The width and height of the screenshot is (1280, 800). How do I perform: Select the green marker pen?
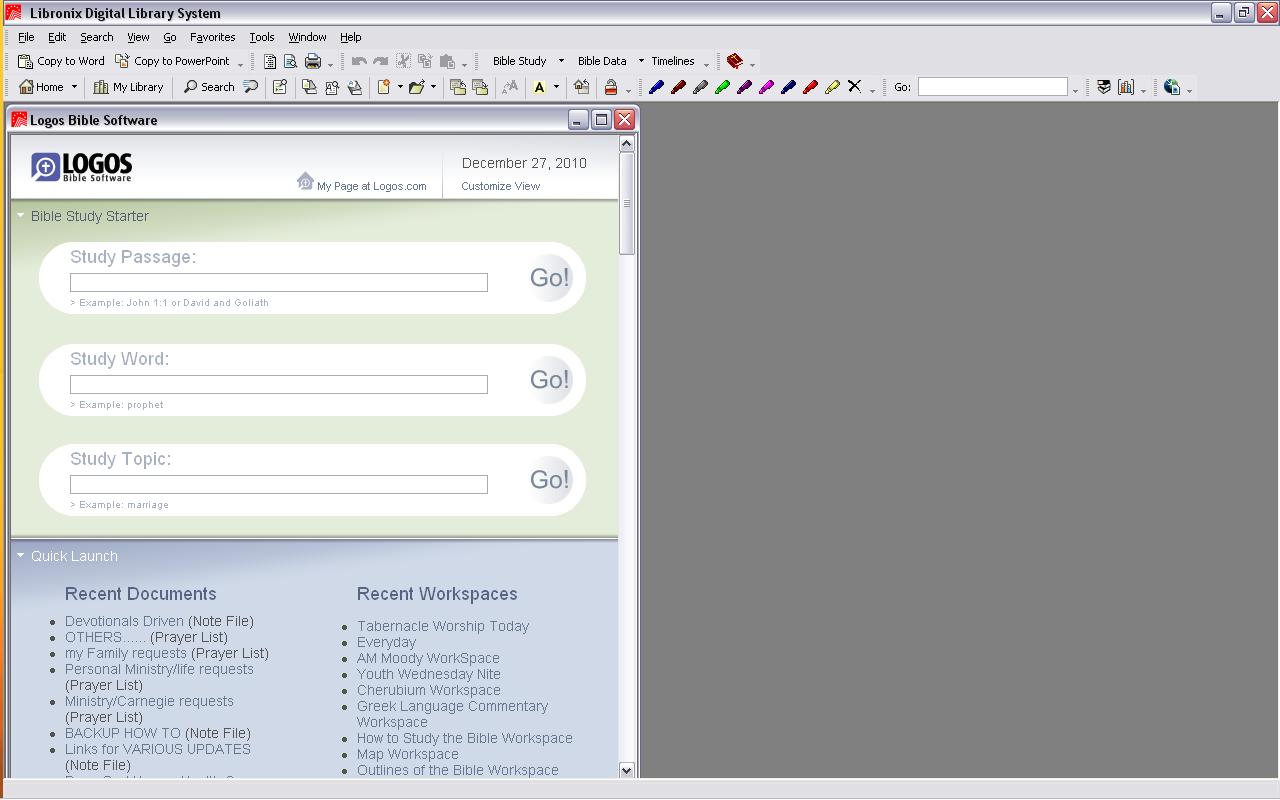[x=722, y=87]
